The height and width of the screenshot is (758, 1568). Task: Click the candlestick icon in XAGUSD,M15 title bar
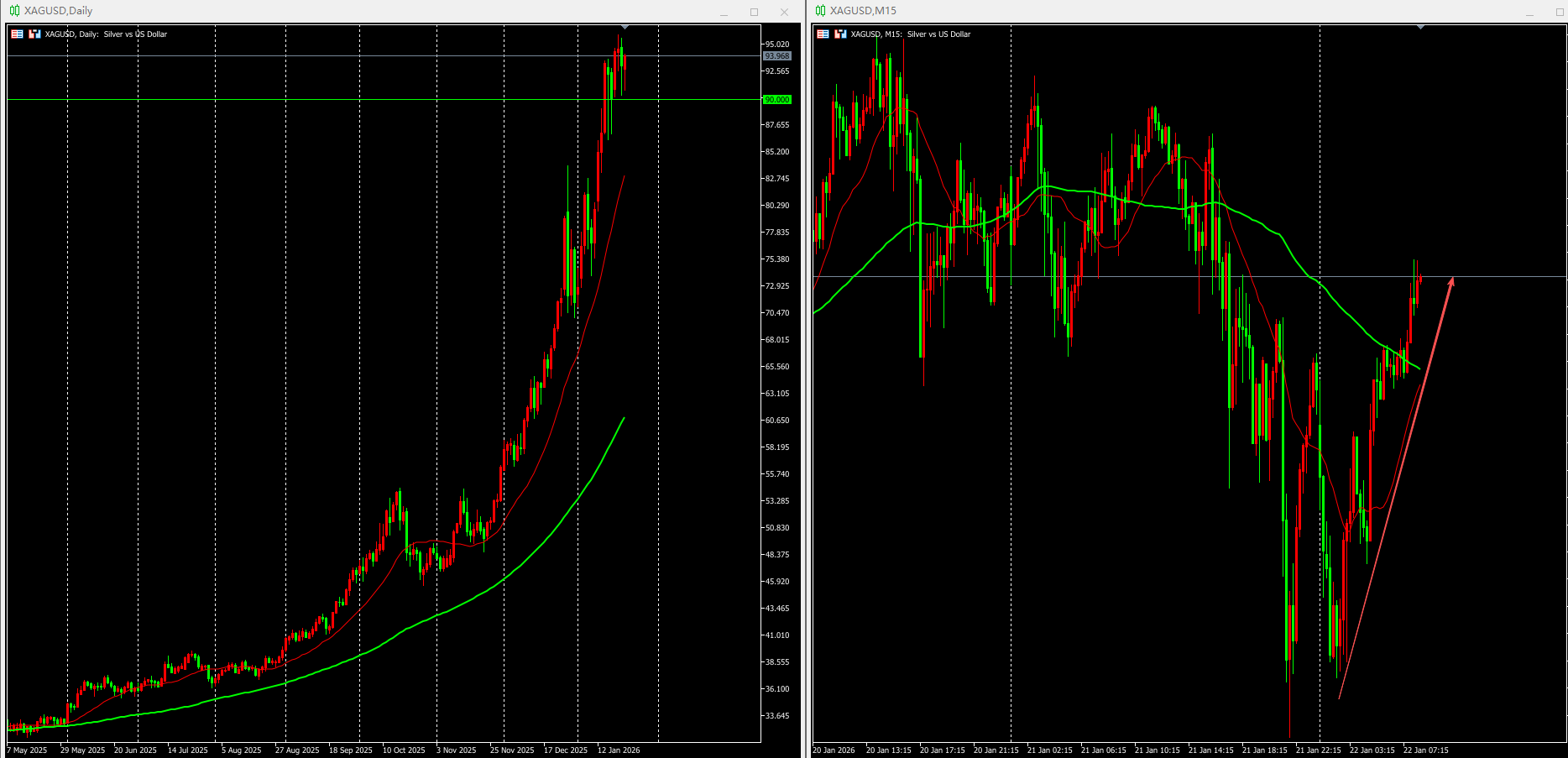point(820,11)
